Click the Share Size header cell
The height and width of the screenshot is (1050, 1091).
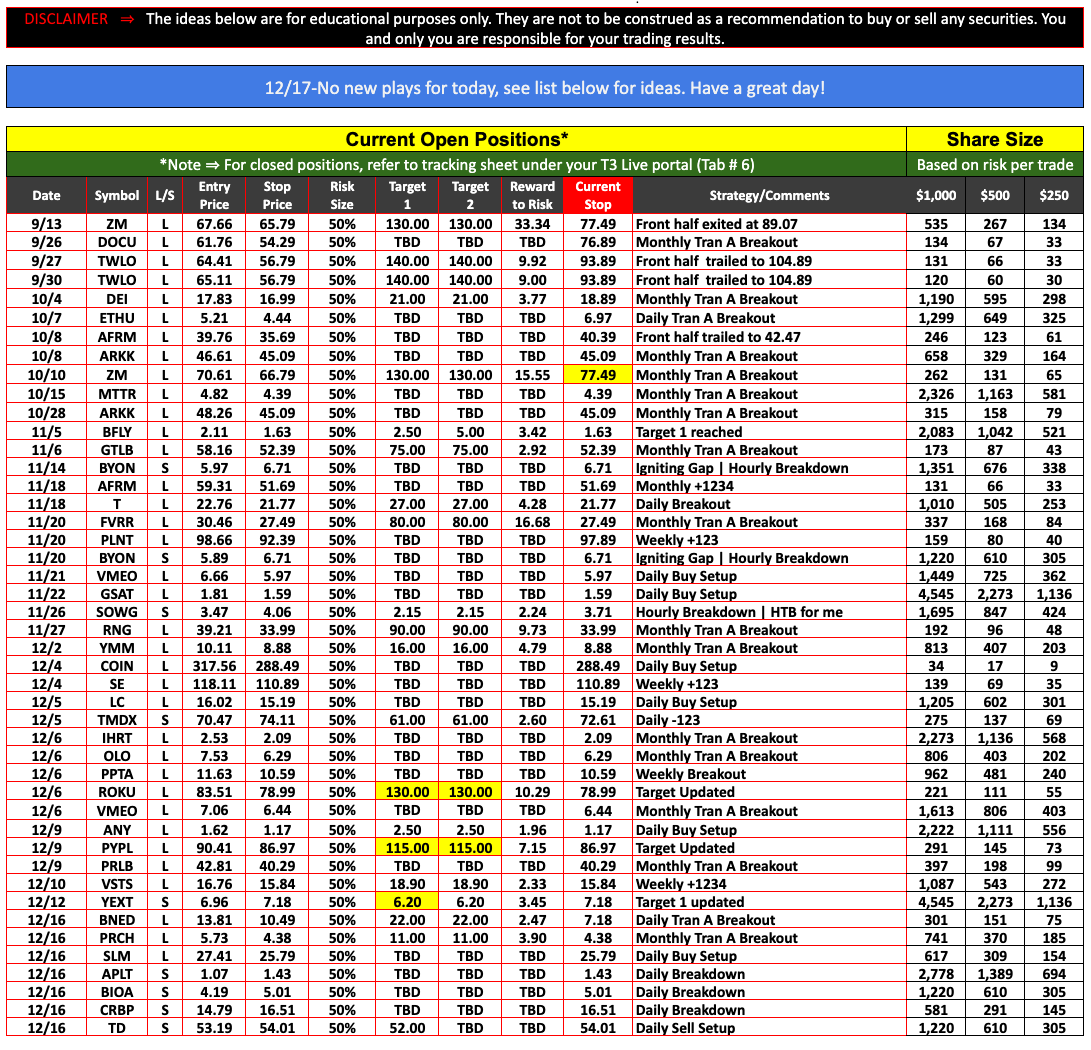[x=994, y=139]
